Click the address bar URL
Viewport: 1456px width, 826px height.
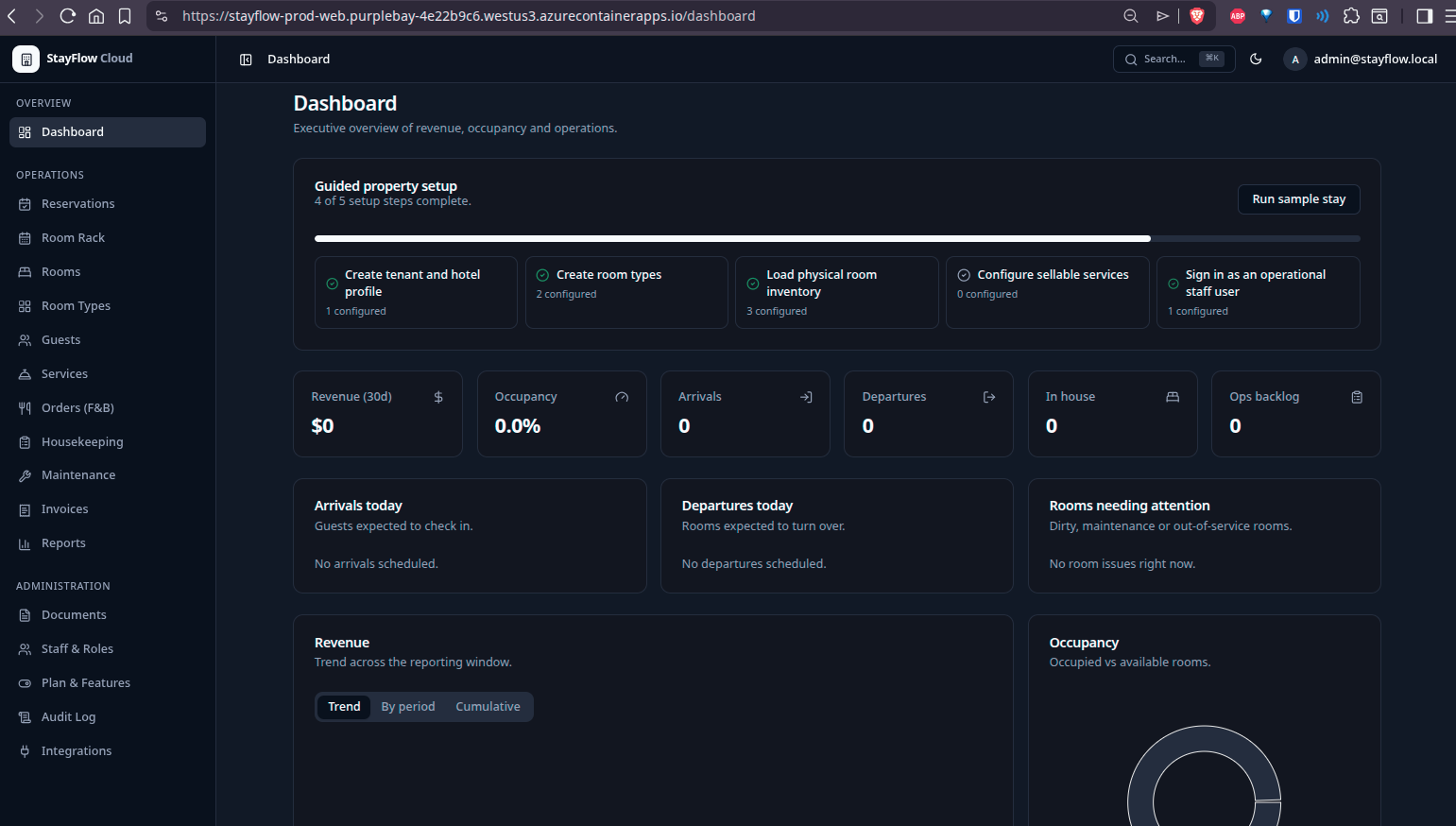point(469,16)
